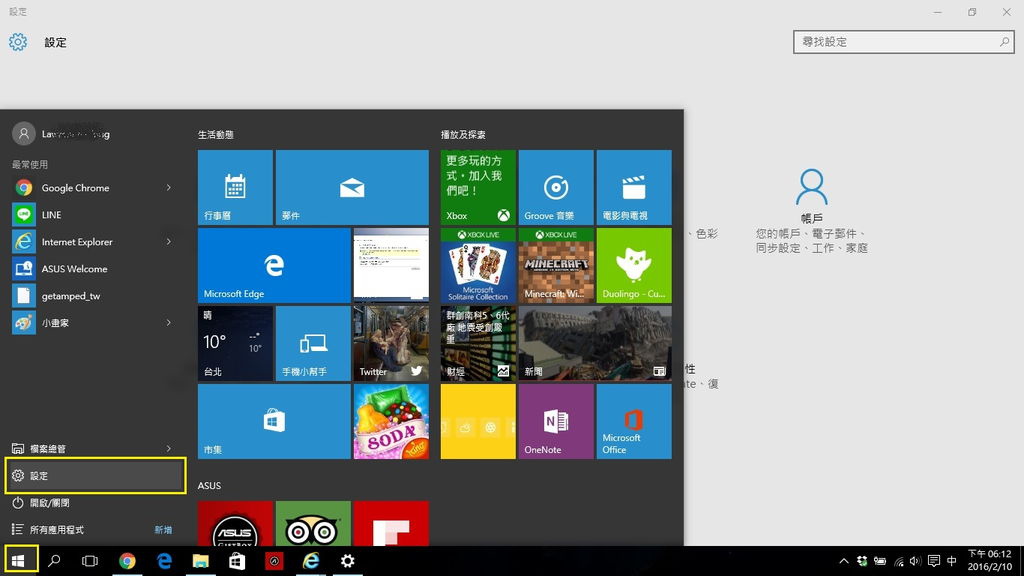
Task: Open taskbar search magnifier
Action: [54, 561]
